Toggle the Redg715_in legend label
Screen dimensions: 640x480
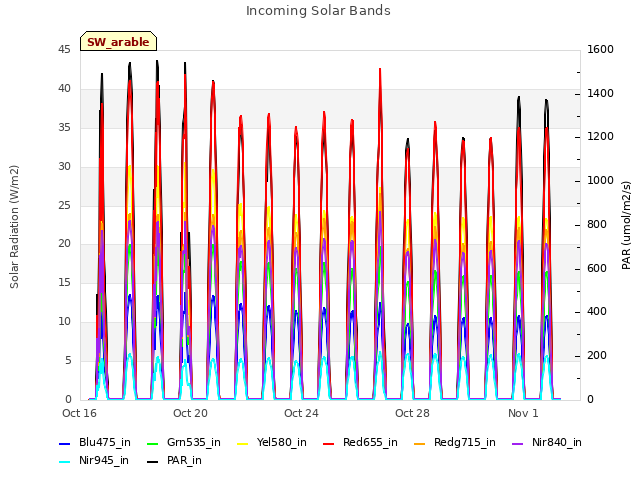pyautogui.click(x=464, y=442)
